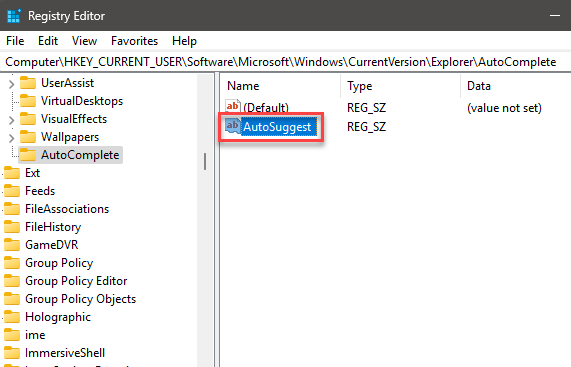Select the VisualEffects key label
This screenshot has width=571, height=367.
pyautogui.click(x=74, y=119)
